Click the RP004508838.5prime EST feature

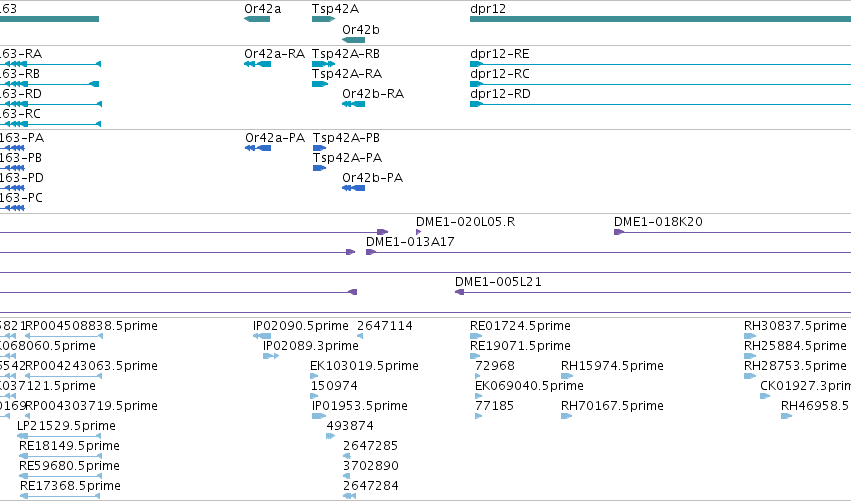[64, 336]
